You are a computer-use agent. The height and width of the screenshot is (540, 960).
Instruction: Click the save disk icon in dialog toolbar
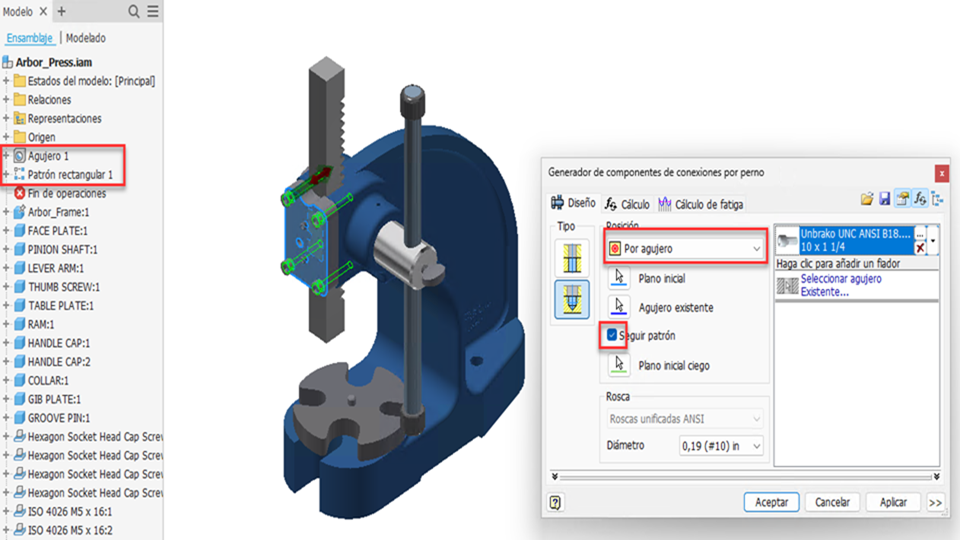click(x=884, y=199)
